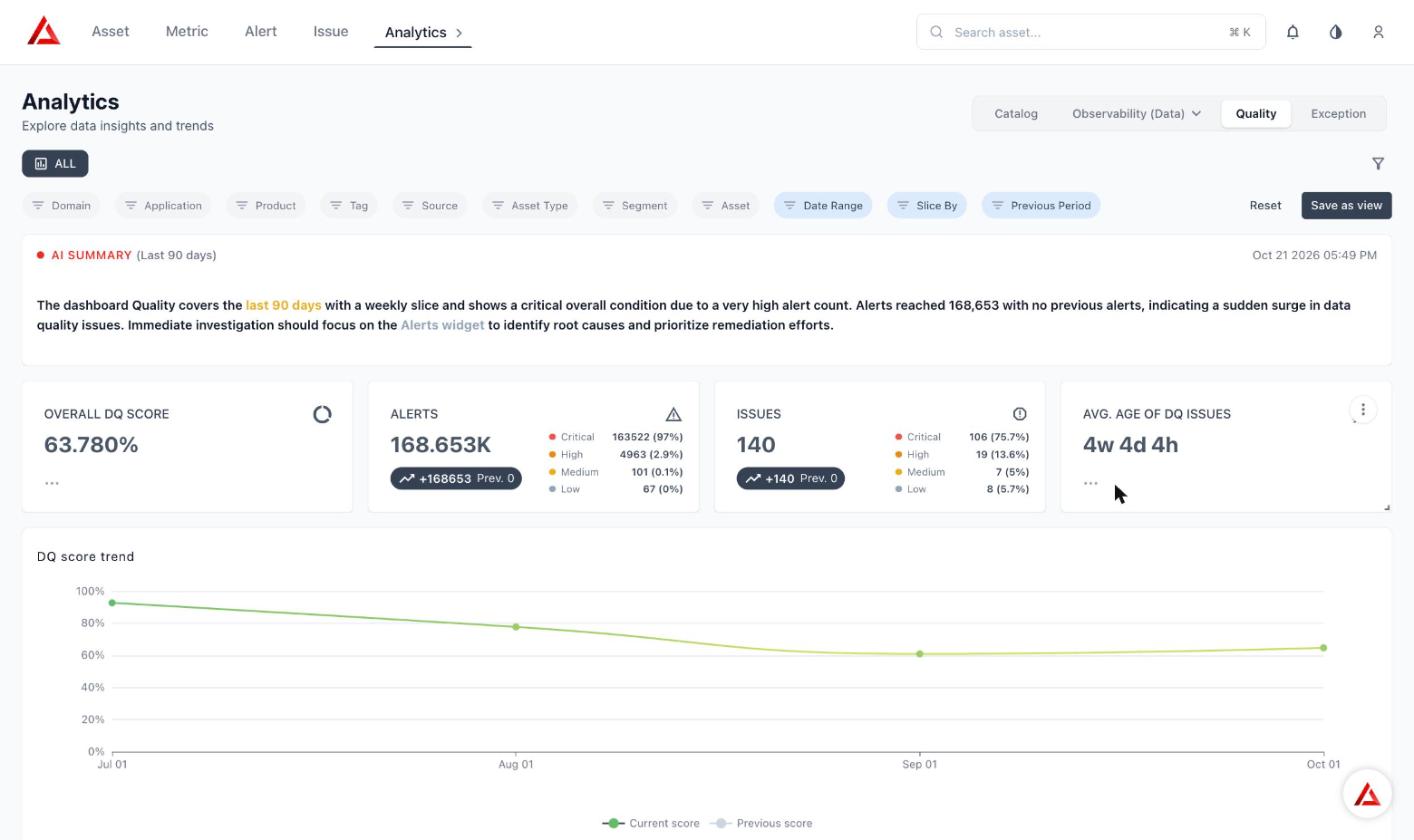Open the Date Range filter
The height and width of the screenshot is (840, 1414).
pos(823,205)
